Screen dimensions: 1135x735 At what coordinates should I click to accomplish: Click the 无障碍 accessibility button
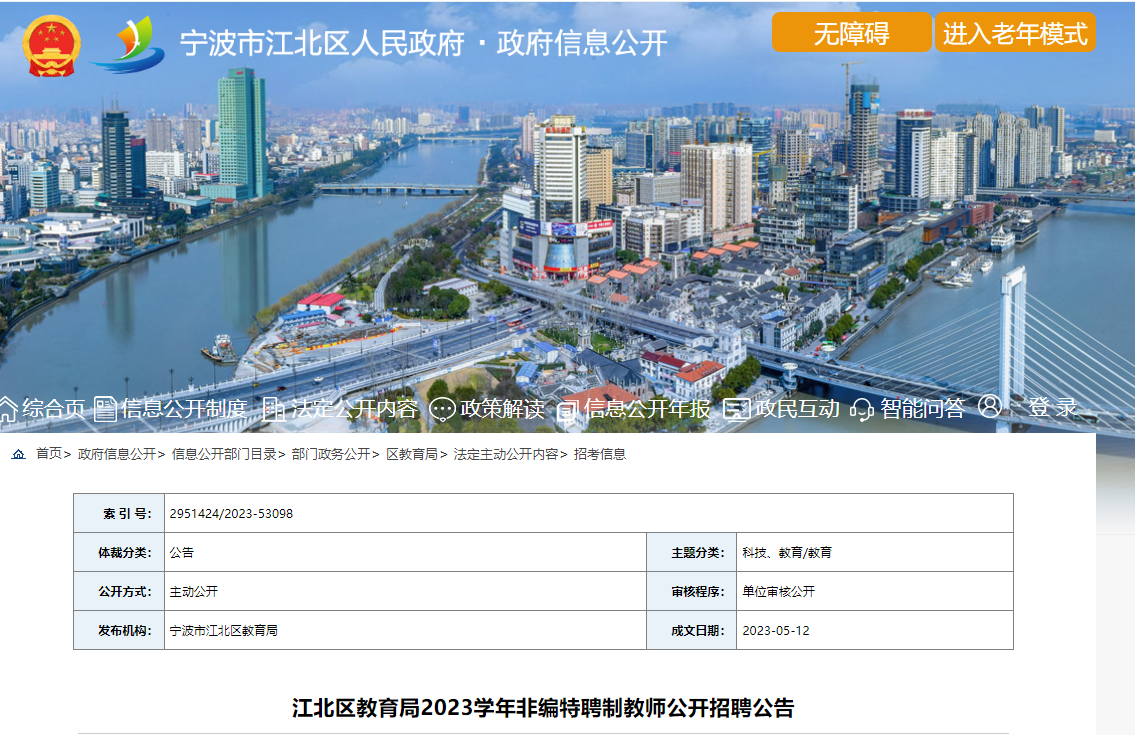coord(851,33)
